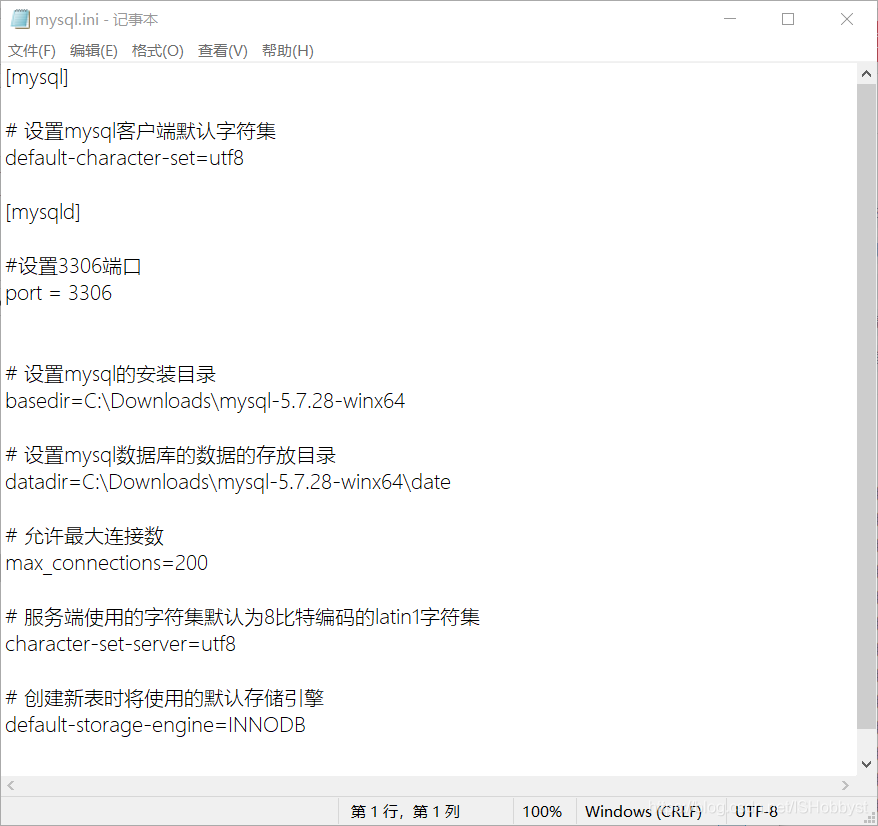Image resolution: width=878 pixels, height=826 pixels.
Task: Click the 第 1 行, 第 1 列 status entry
Action: [x=405, y=811]
